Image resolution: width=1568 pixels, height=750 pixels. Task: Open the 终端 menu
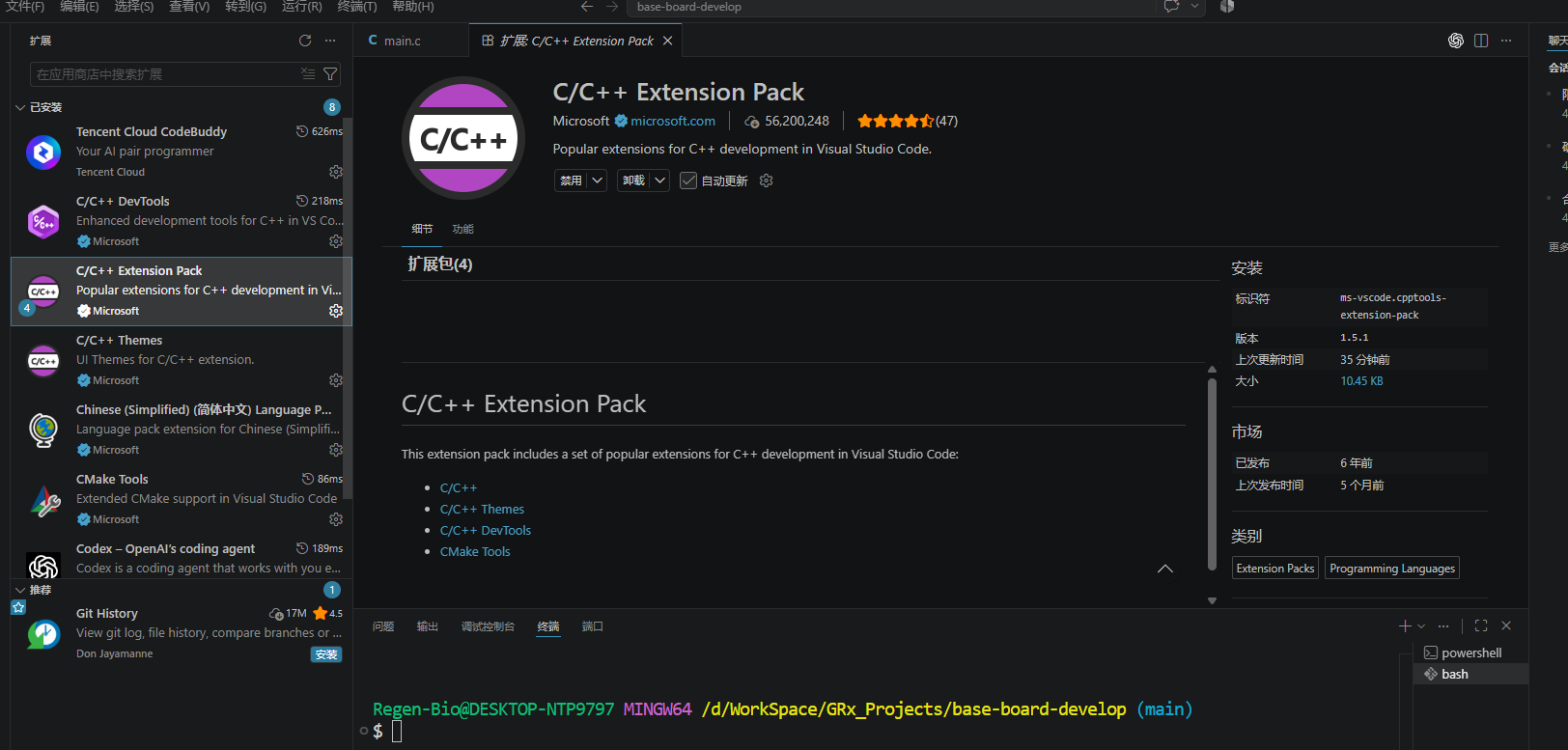point(357,7)
